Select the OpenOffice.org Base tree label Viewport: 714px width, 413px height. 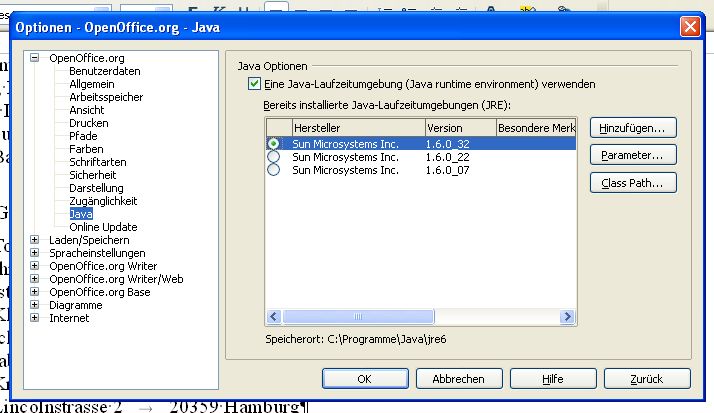pos(99,291)
